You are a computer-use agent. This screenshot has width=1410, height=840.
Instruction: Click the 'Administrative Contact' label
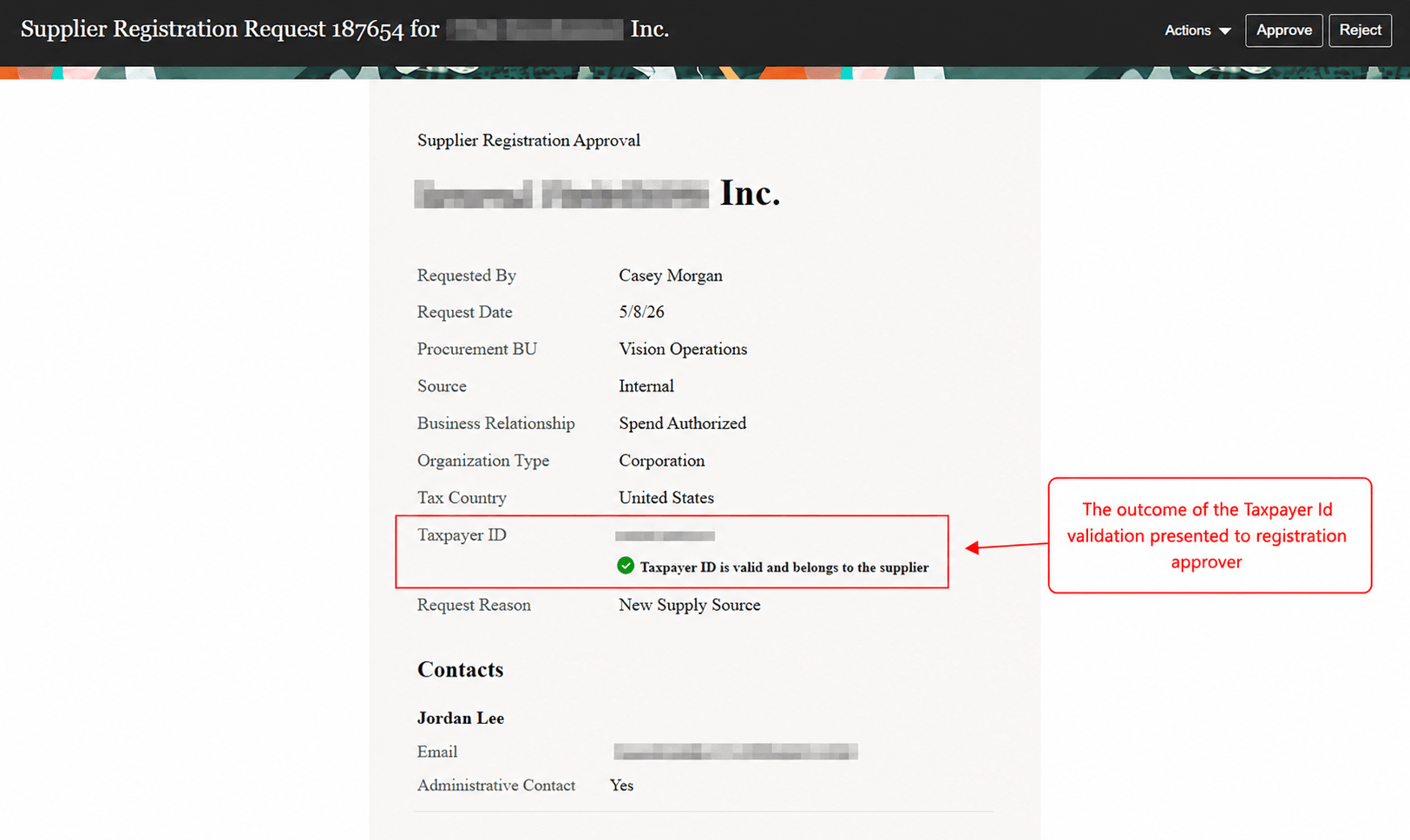pyautogui.click(x=496, y=785)
